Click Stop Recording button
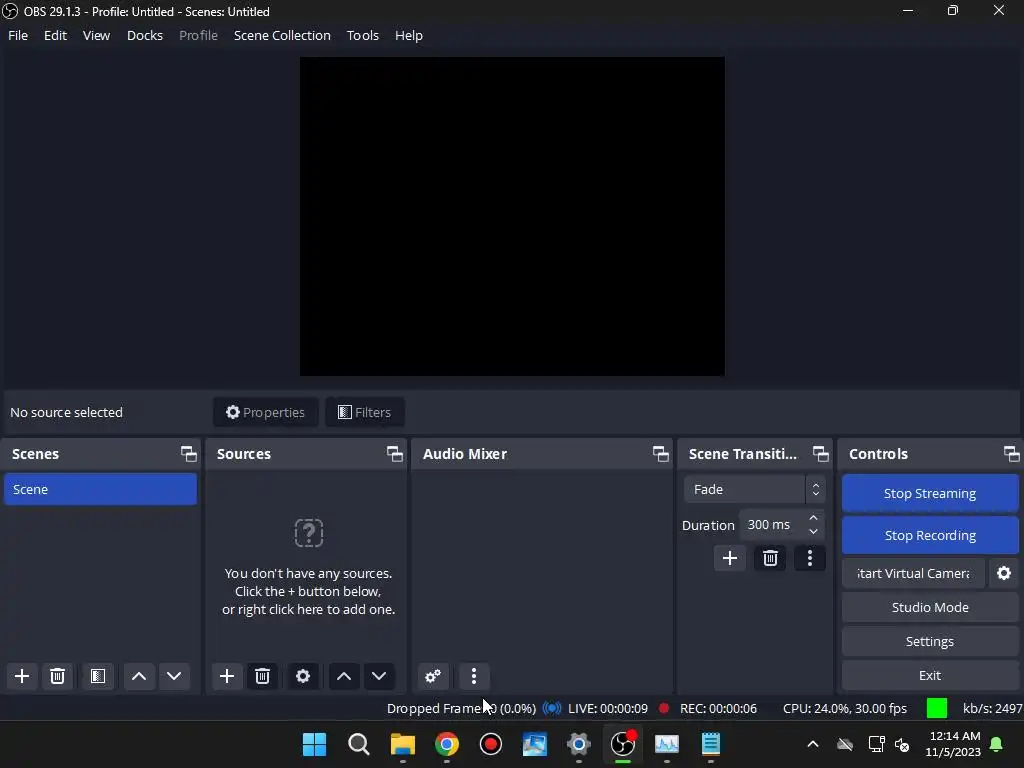The height and width of the screenshot is (768, 1024). click(930, 535)
